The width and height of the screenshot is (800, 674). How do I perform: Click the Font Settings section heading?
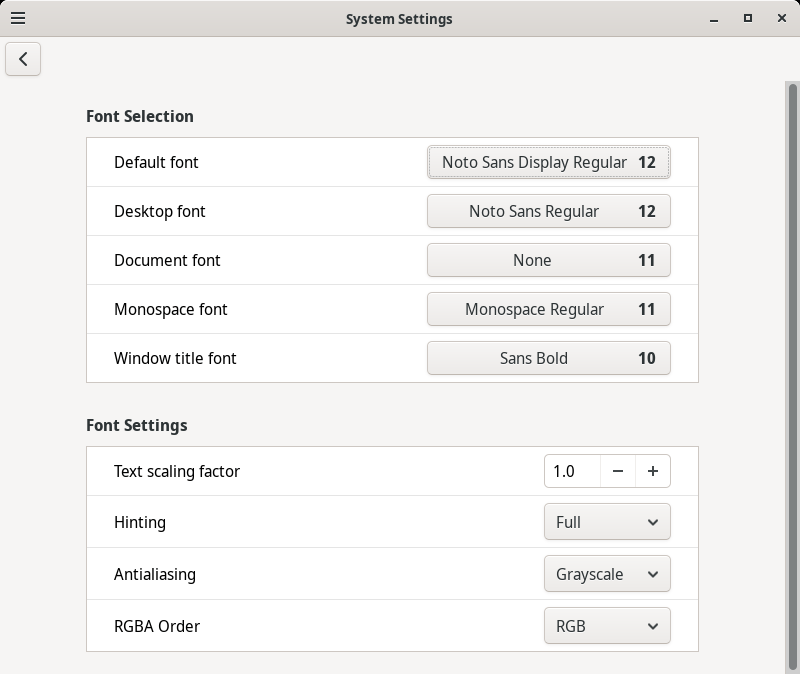(137, 425)
